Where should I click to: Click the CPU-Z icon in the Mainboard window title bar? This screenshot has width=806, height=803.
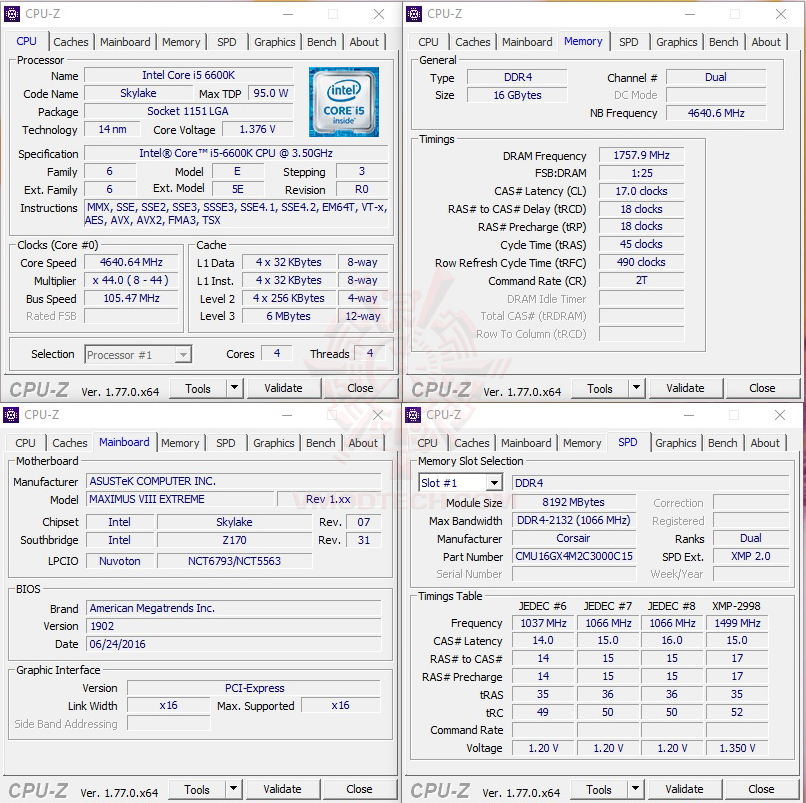pyautogui.click(x=12, y=415)
